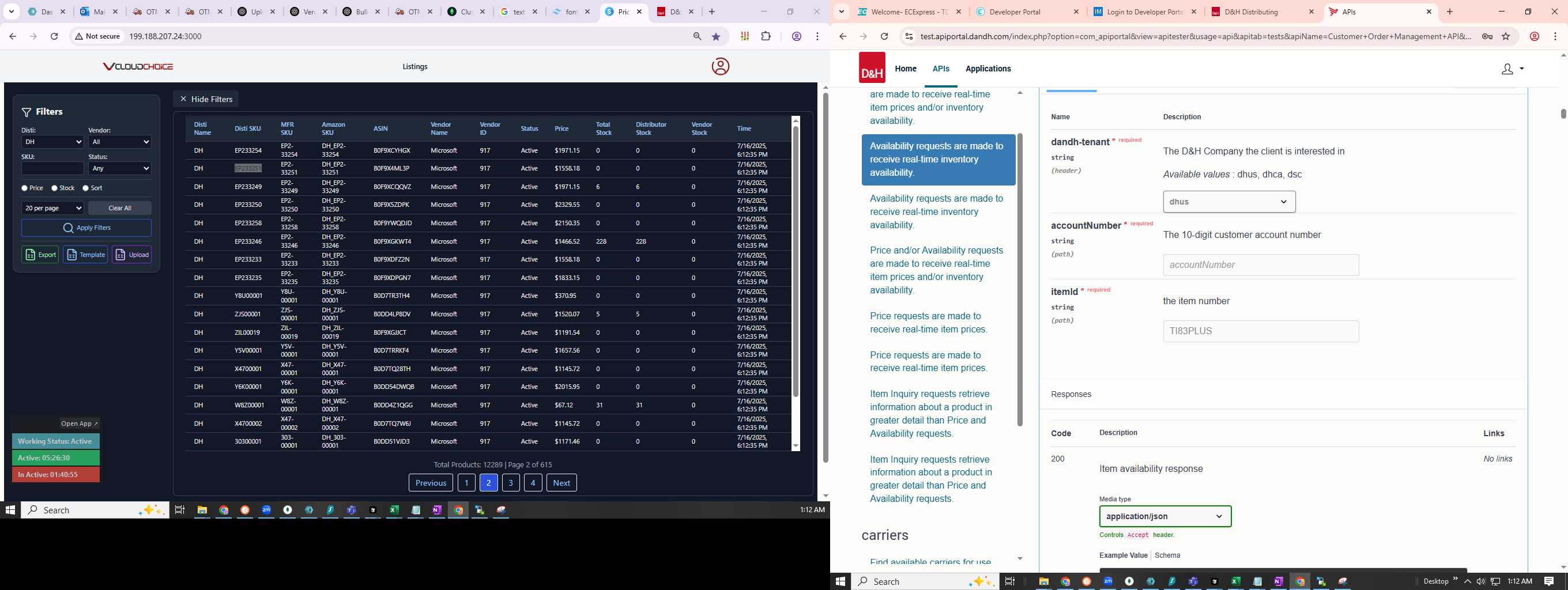The height and width of the screenshot is (590, 1568).
Task: Open Home in D&H portal navigation
Action: pyautogui.click(x=905, y=69)
